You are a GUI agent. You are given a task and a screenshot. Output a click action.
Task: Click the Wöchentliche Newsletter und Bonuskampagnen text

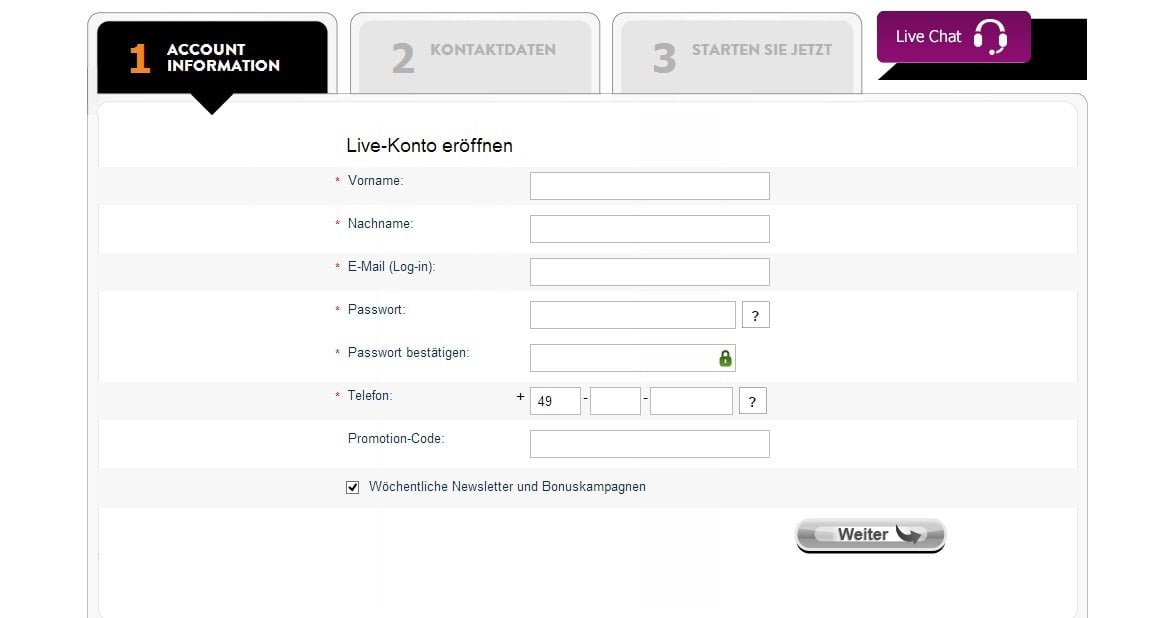507,487
